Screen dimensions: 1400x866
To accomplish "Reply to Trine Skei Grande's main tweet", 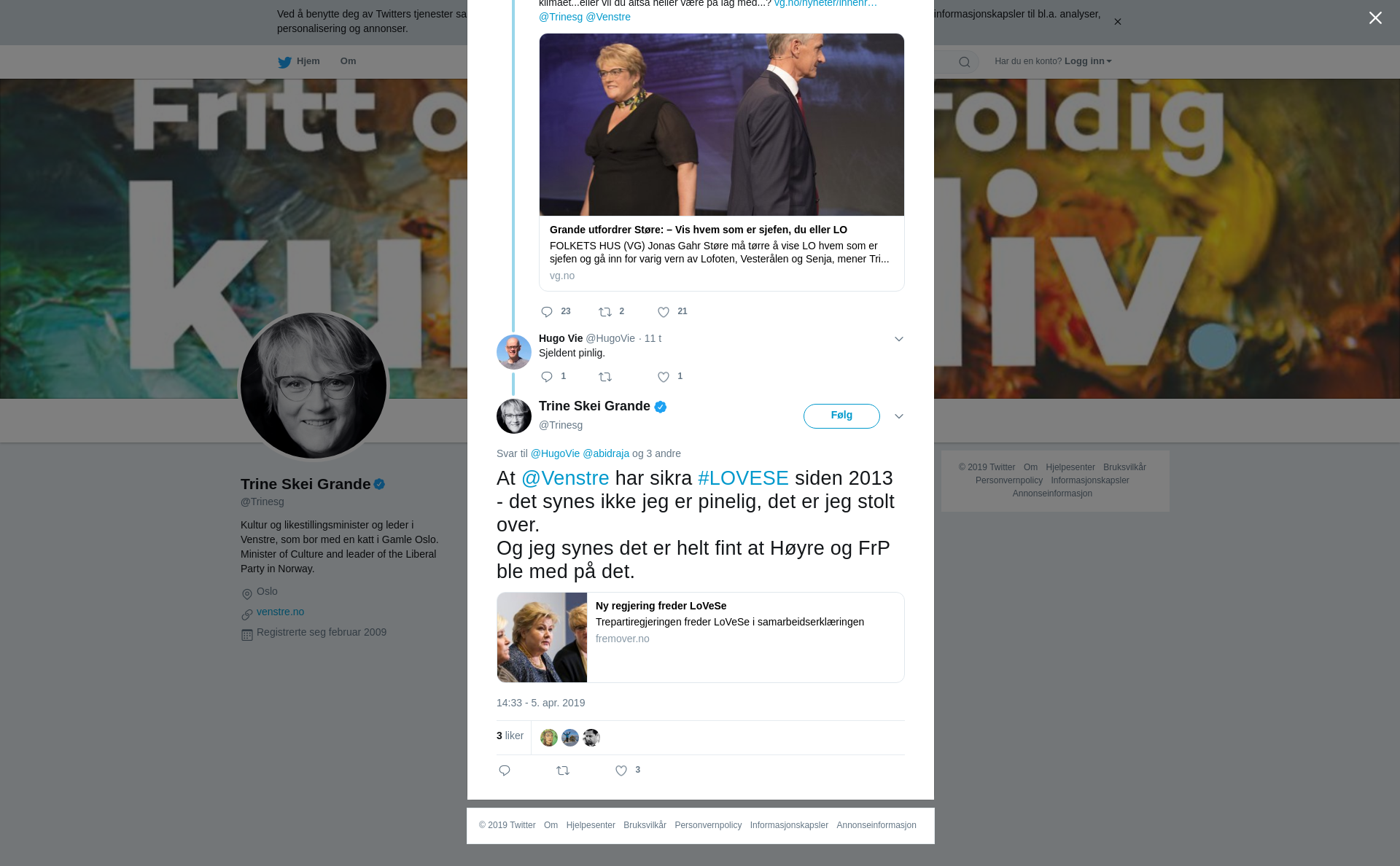I will tap(505, 771).
